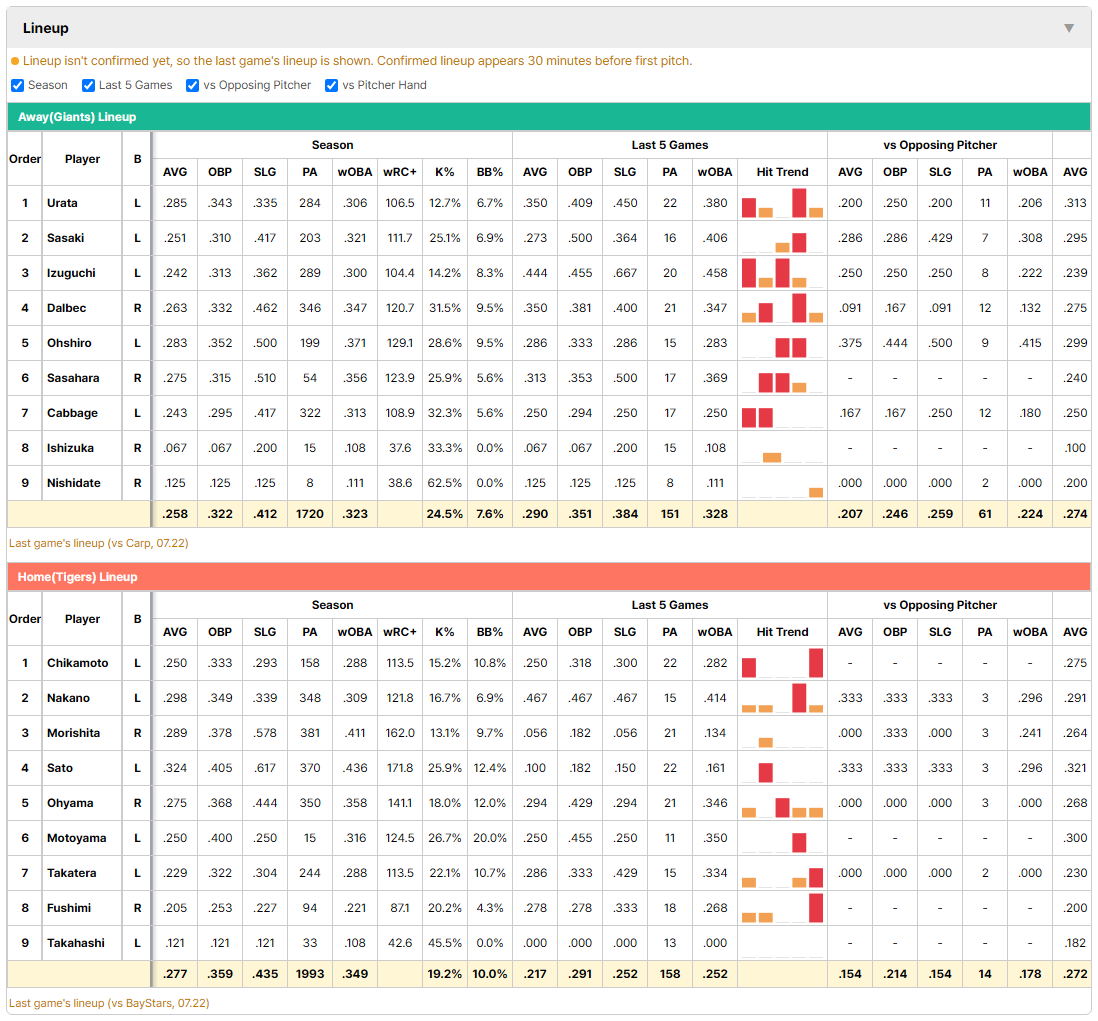Collapse the Lineup panel with the arrow
The width and height of the screenshot is (1098, 1021).
(x=1069, y=28)
